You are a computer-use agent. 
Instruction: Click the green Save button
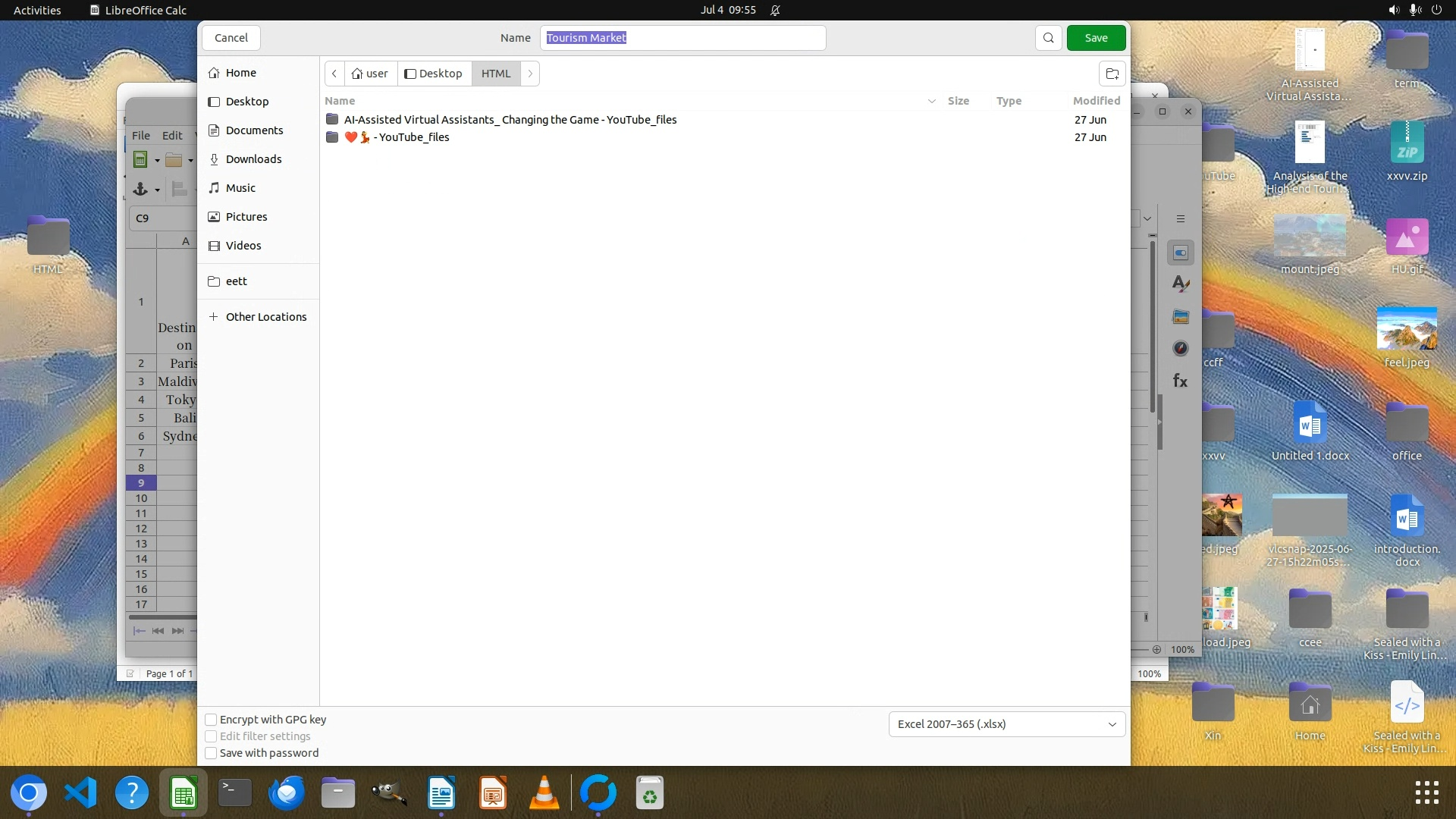tap(1096, 38)
